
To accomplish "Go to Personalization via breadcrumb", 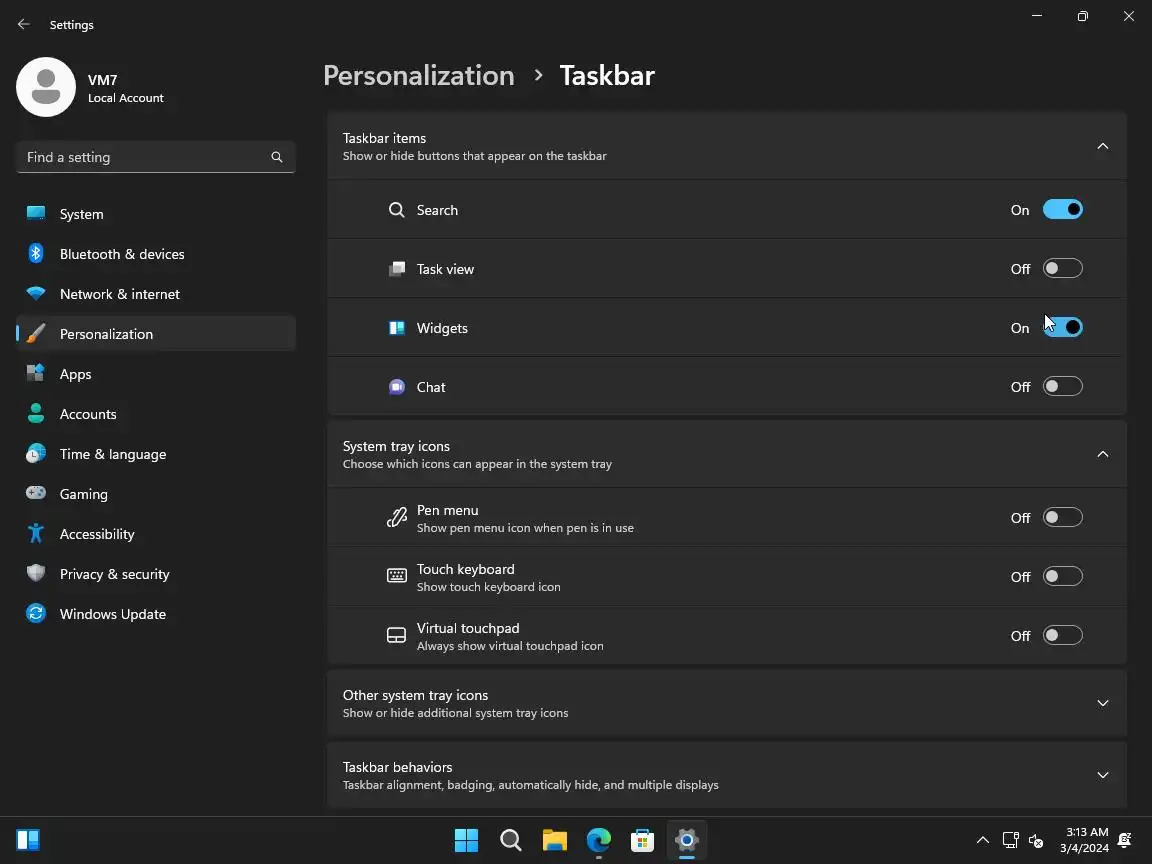I will point(419,76).
